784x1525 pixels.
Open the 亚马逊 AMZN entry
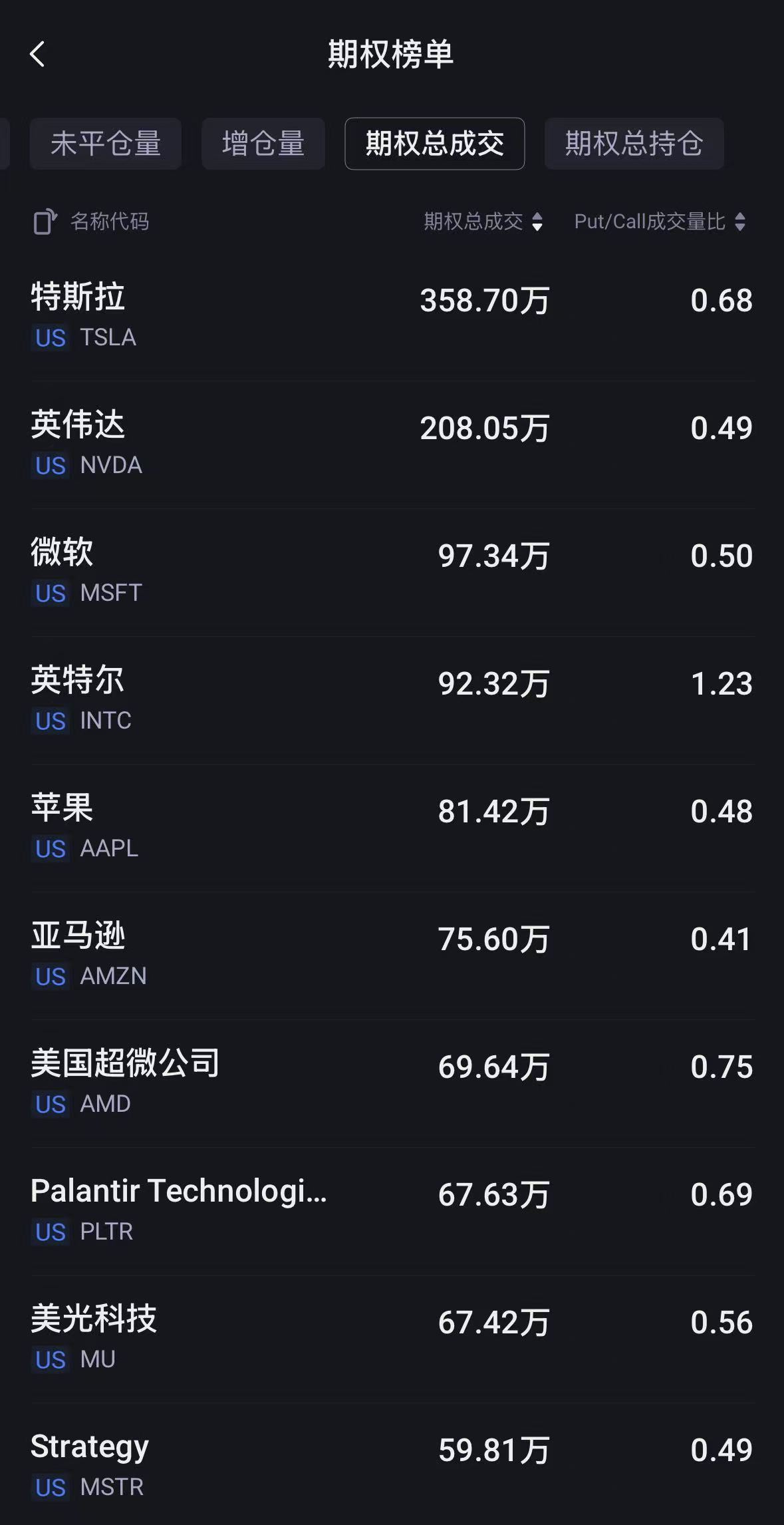392,955
